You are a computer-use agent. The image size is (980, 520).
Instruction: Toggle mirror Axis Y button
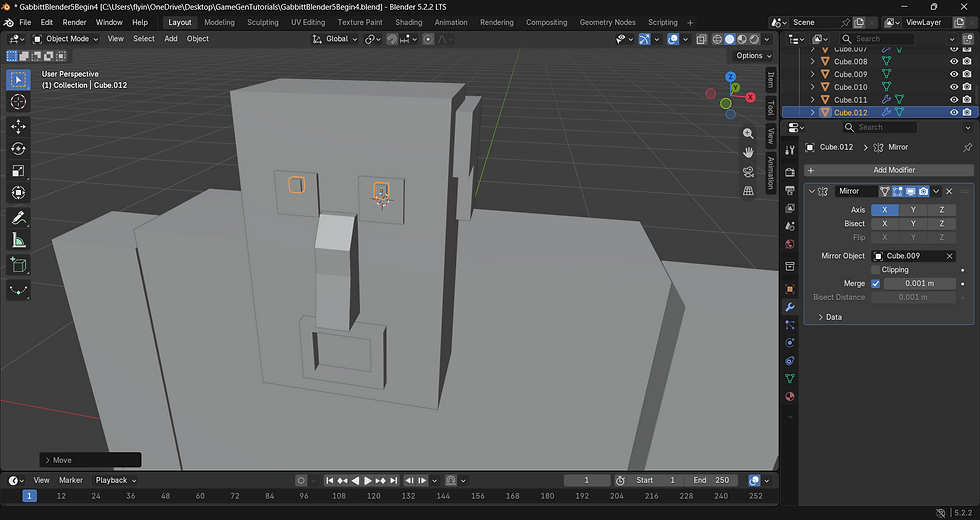[x=913, y=210]
